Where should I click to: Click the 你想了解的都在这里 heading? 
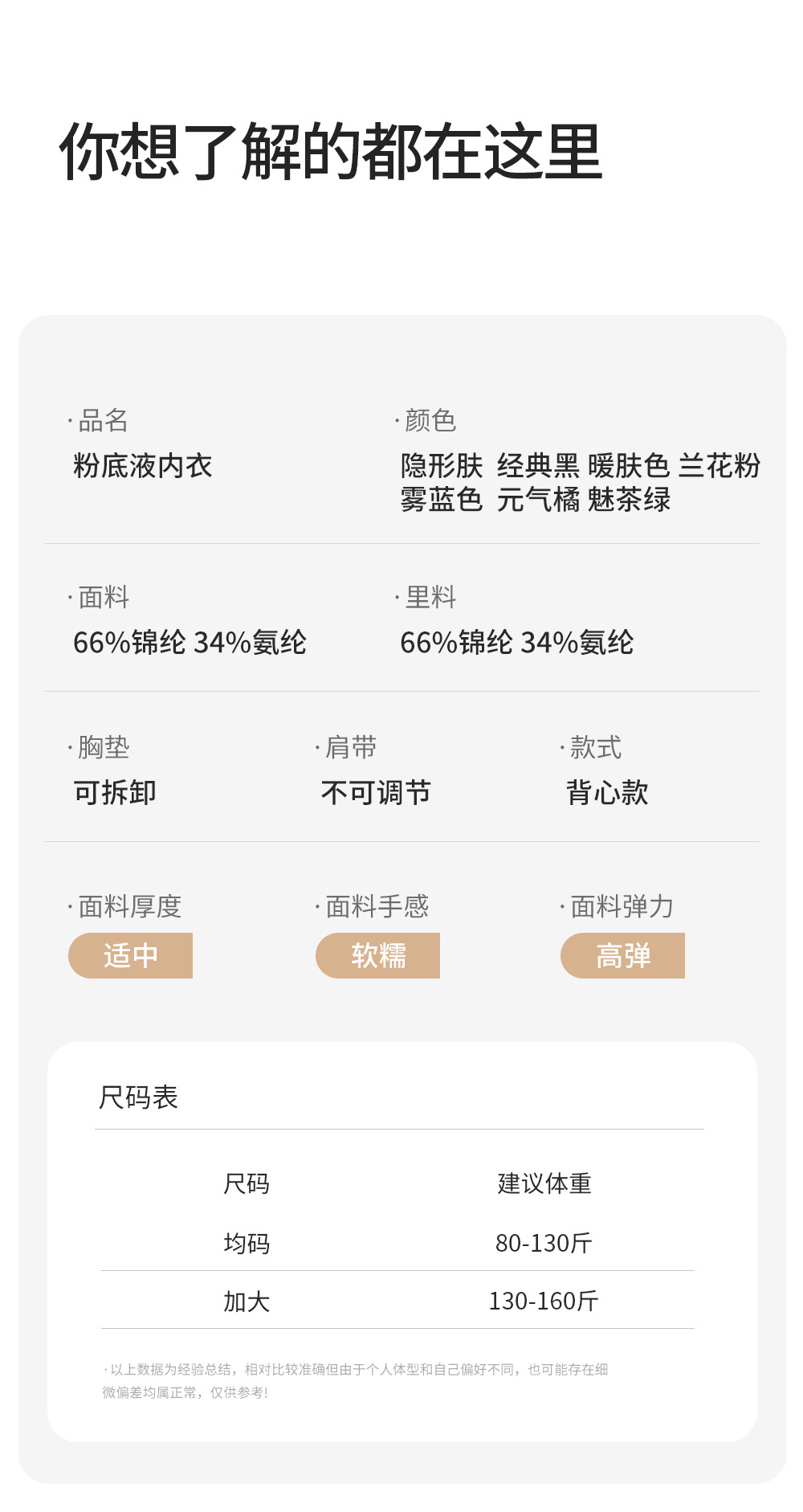331,152
